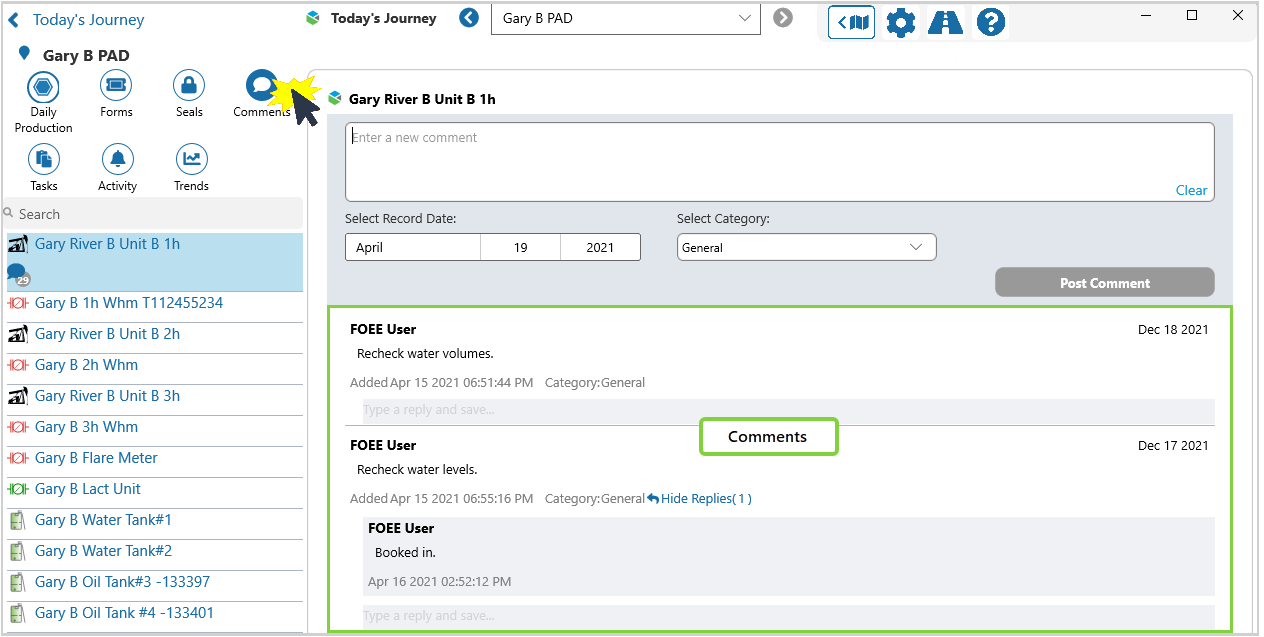Expand the Gary B PAD dropdown
The width and height of the screenshot is (1264, 637).
point(744,18)
